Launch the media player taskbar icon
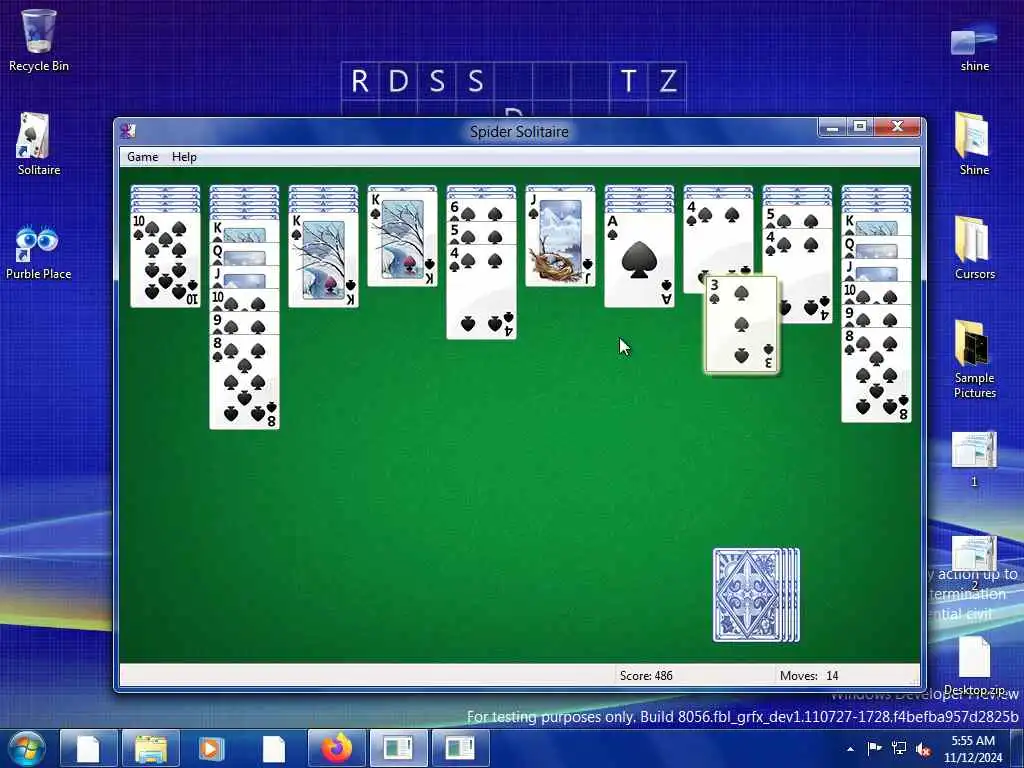The width and height of the screenshot is (1024, 768). coord(211,748)
